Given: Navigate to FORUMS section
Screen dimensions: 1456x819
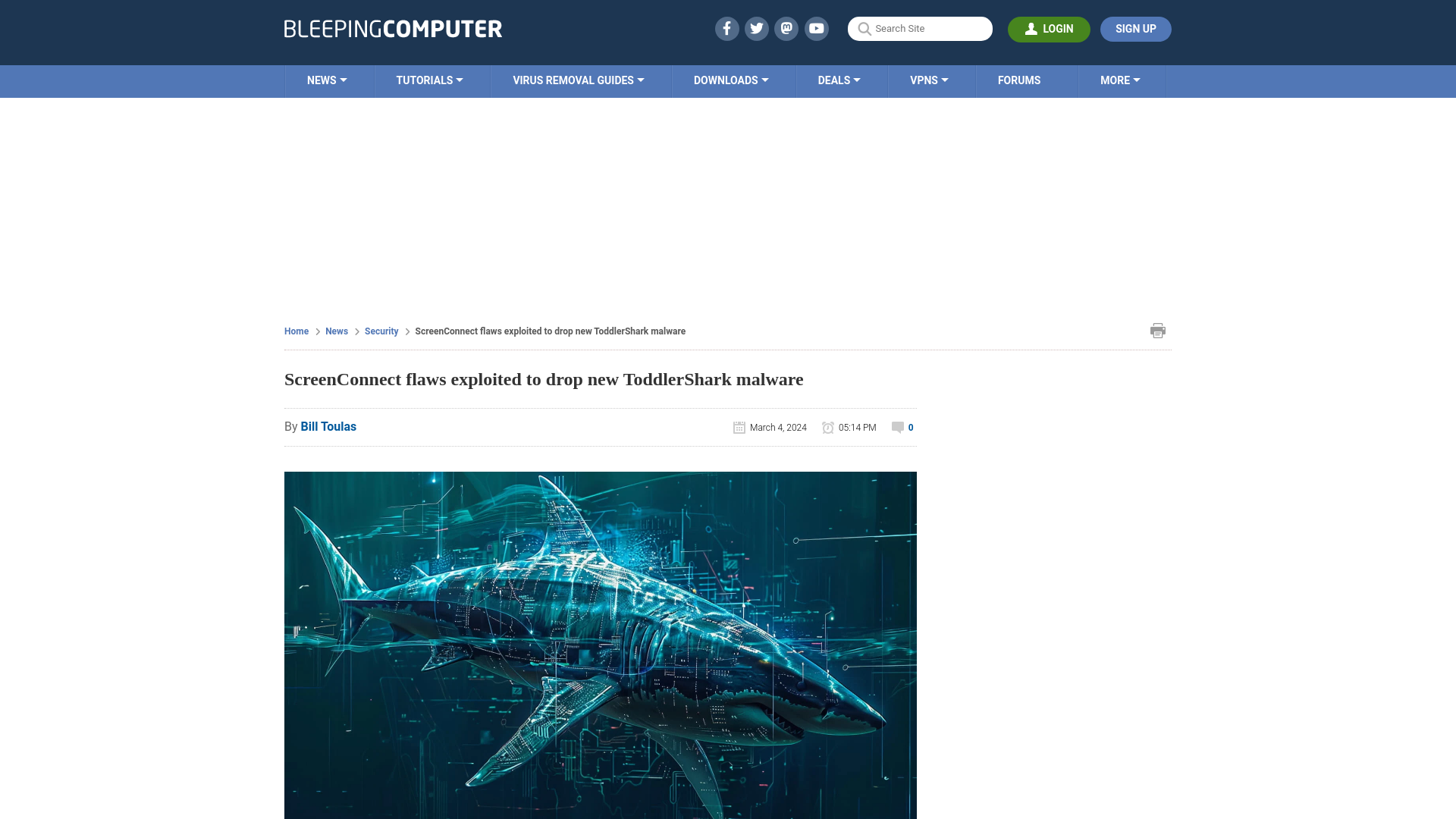Looking at the screenshot, I should click(x=1019, y=80).
